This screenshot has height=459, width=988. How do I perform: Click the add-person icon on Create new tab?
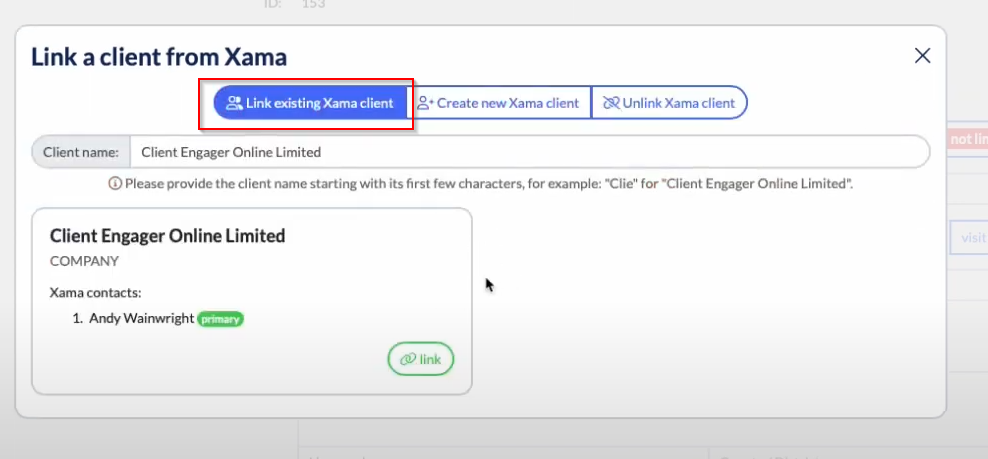[426, 103]
